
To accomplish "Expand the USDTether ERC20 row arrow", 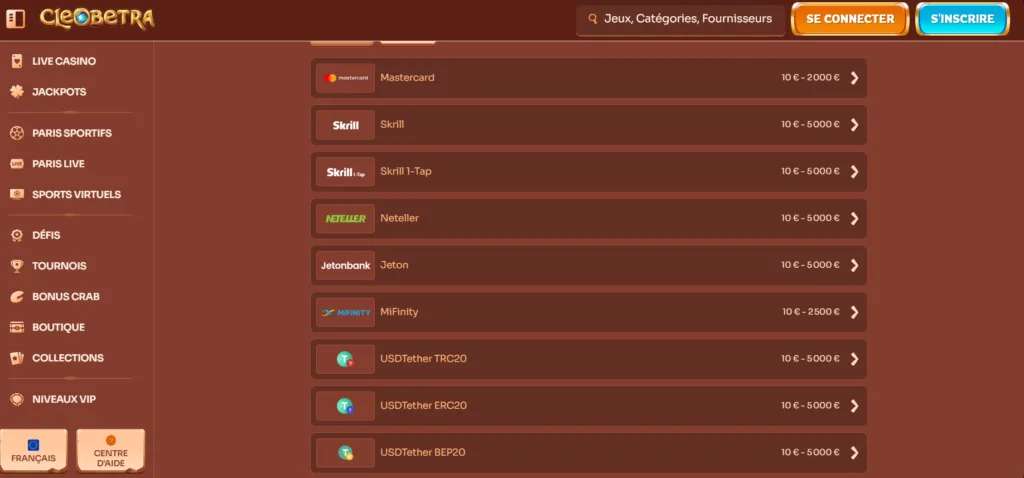I will click(854, 406).
